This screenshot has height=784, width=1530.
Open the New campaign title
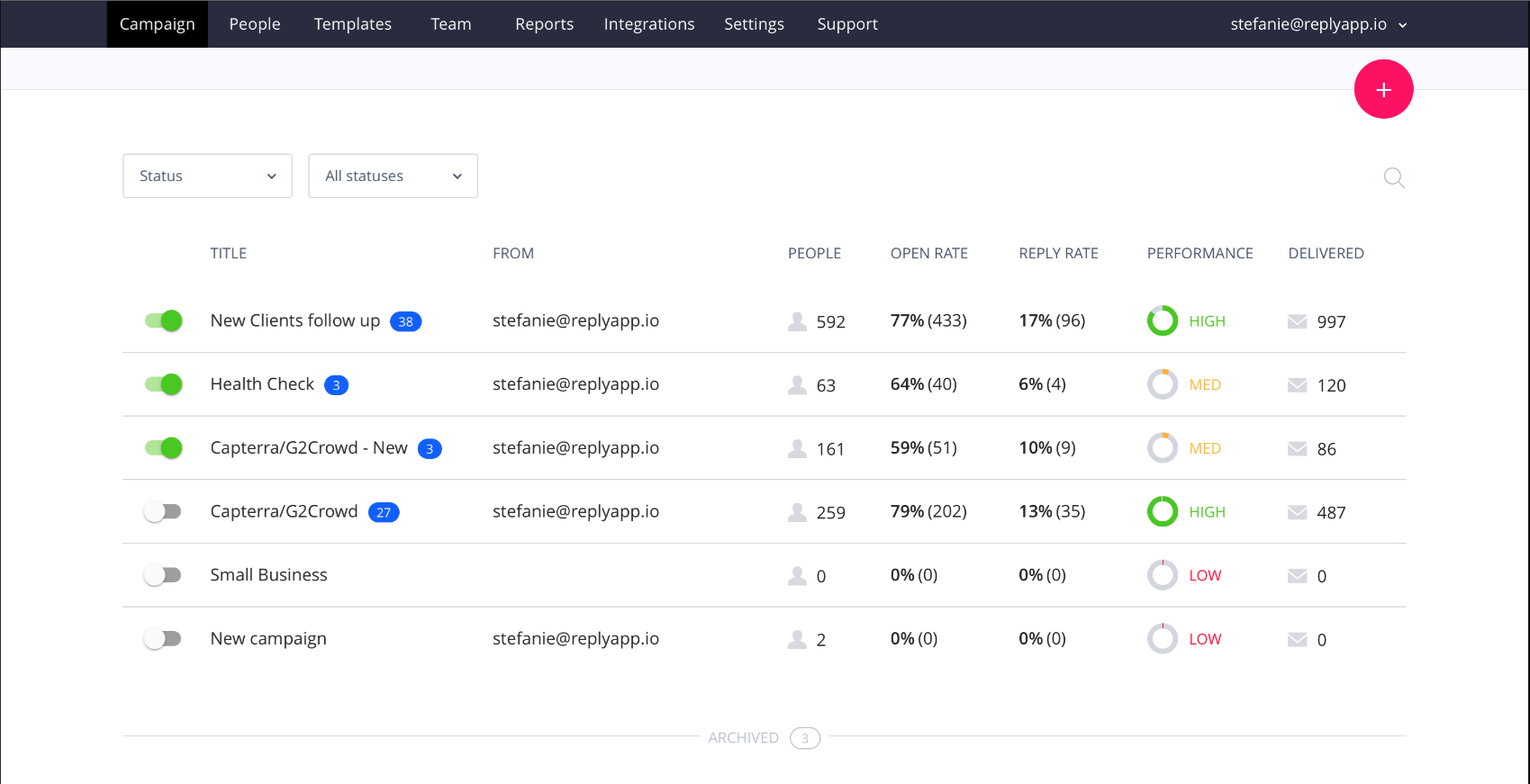pos(268,639)
